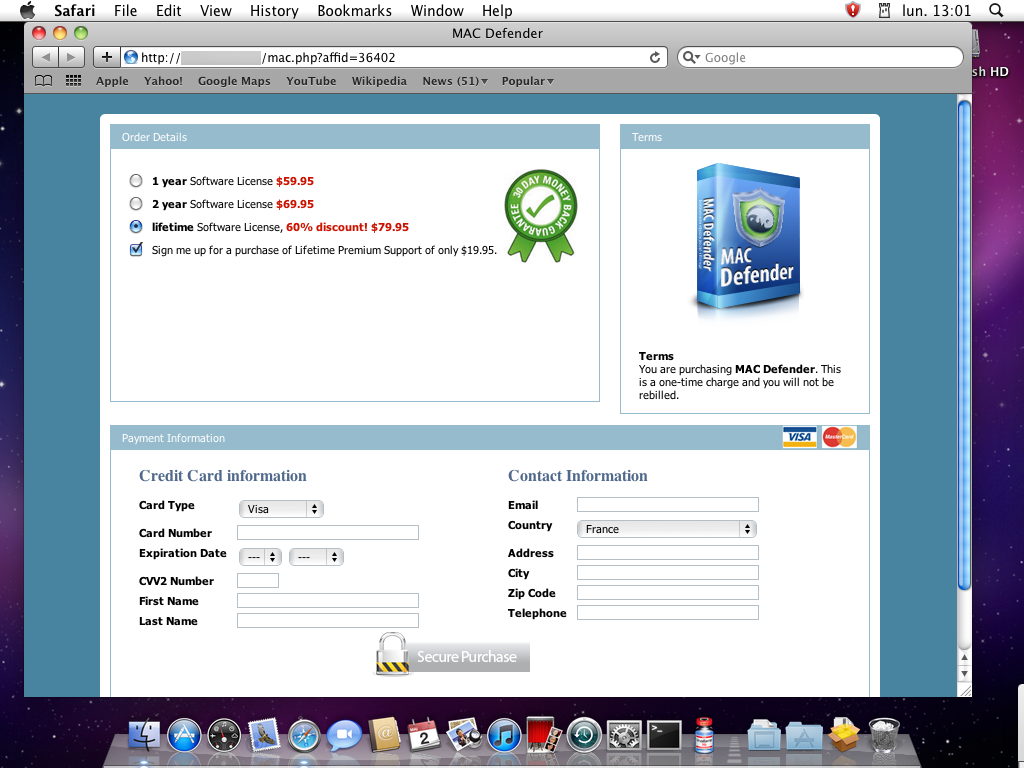
Task: Launch iTunes from the Dock
Action: point(505,736)
